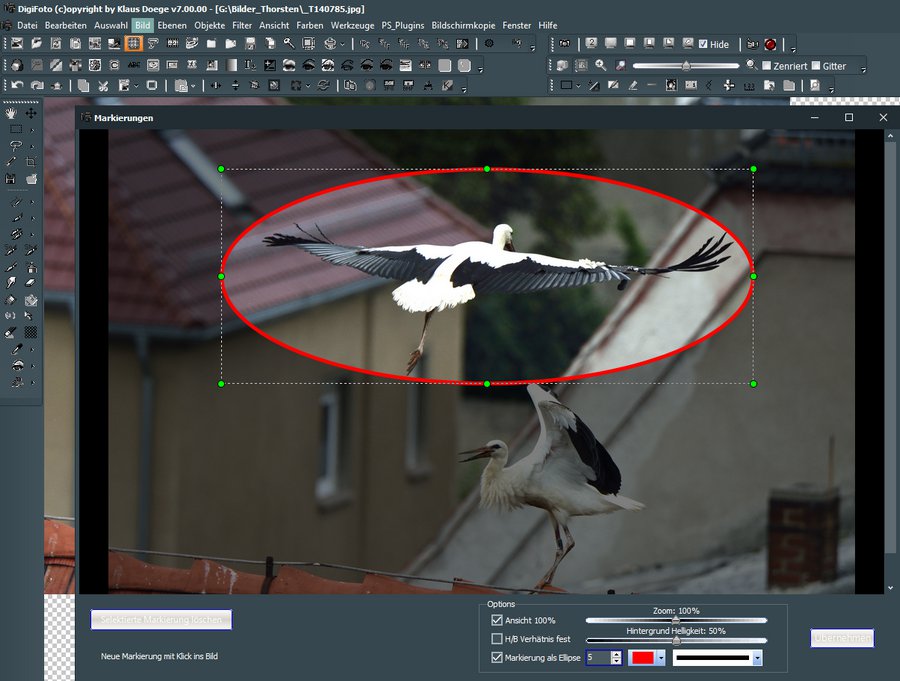900x681 pixels.
Task: Enable H/B Verhältnis fest checkbox
Action: [x=497, y=639]
